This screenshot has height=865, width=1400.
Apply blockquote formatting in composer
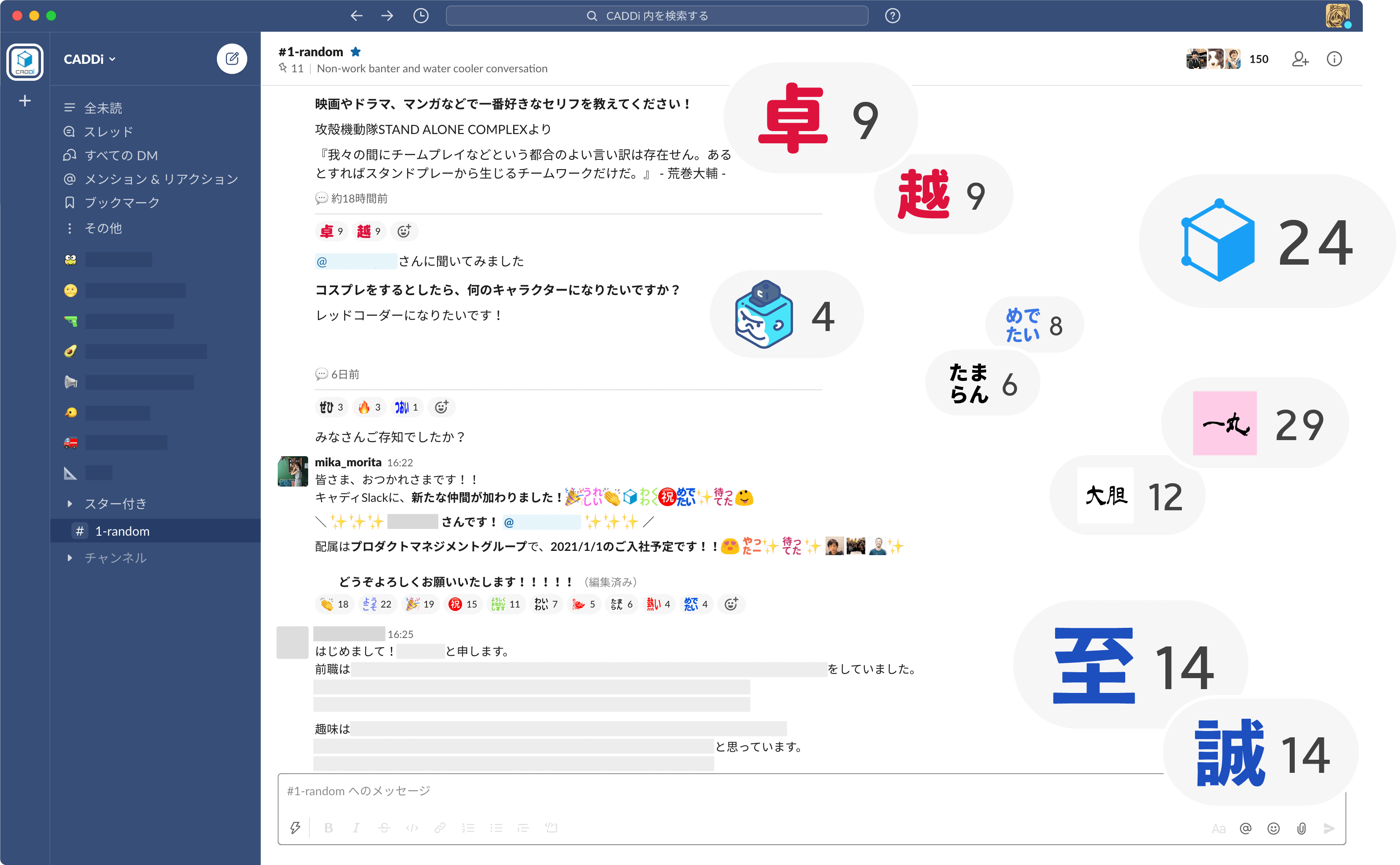(x=523, y=828)
